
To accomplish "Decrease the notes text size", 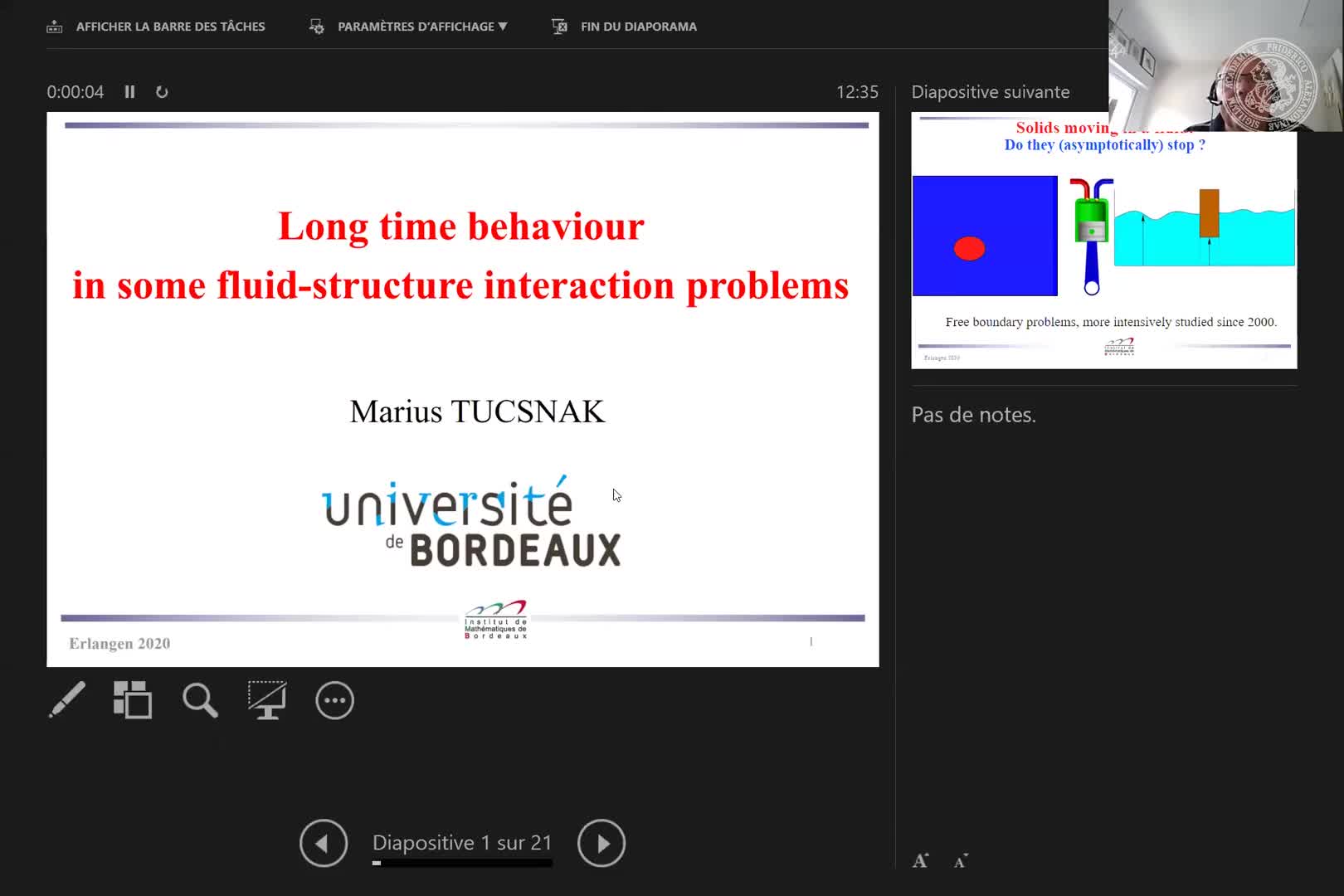I will click(x=959, y=860).
